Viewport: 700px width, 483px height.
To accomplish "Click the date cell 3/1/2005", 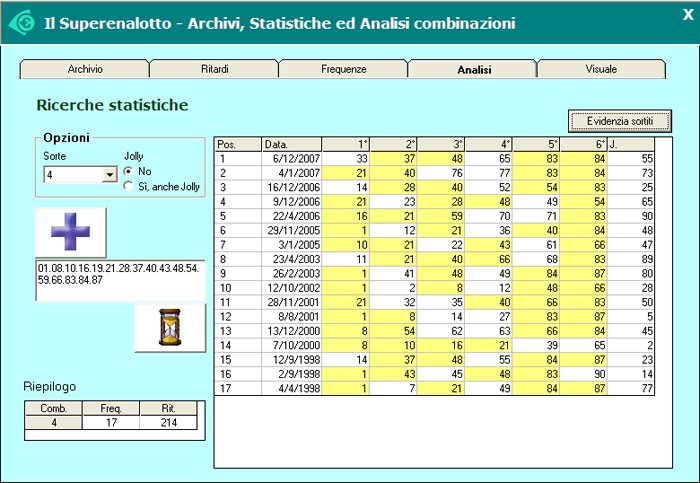I will click(292, 245).
